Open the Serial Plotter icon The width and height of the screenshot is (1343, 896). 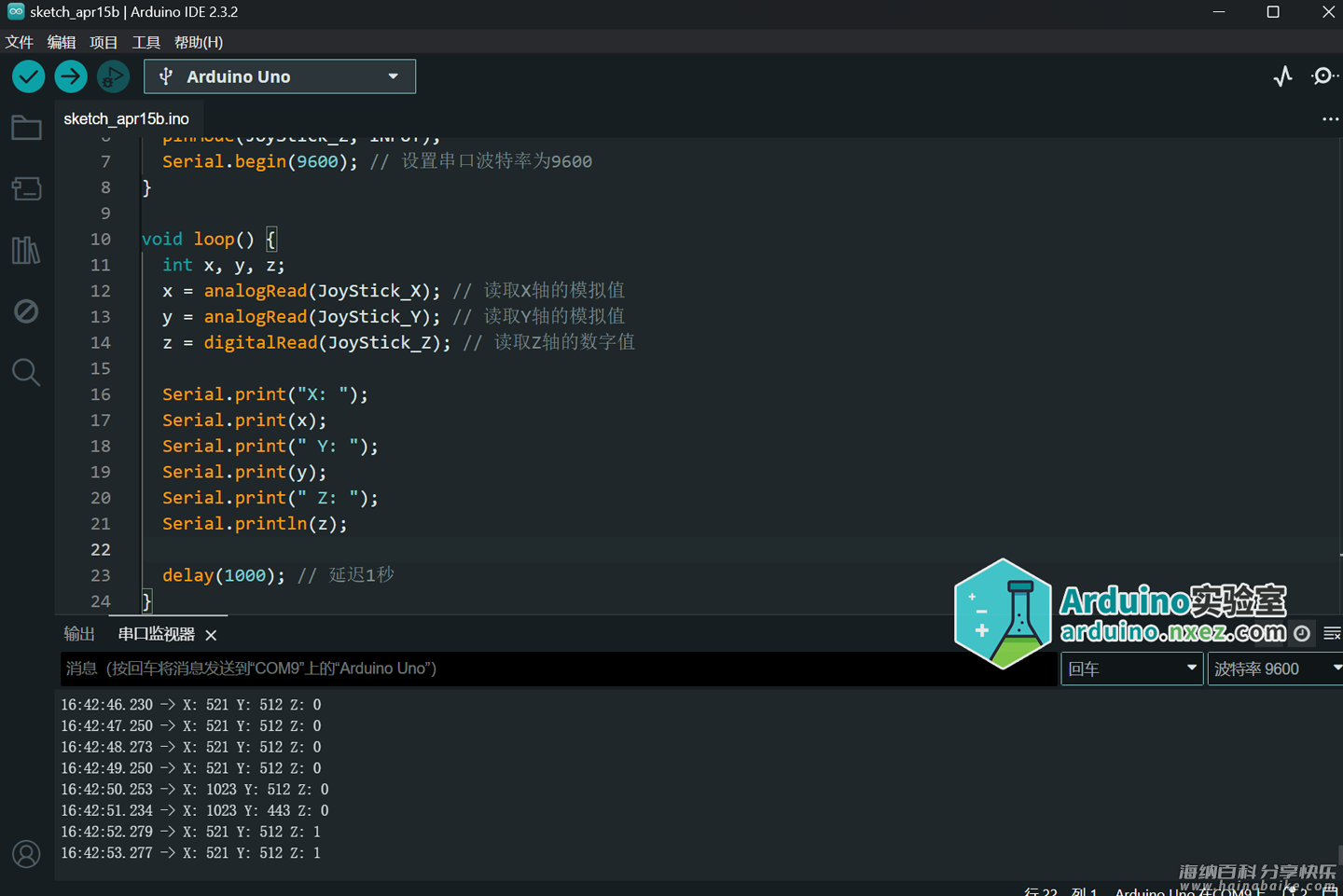click(1283, 76)
